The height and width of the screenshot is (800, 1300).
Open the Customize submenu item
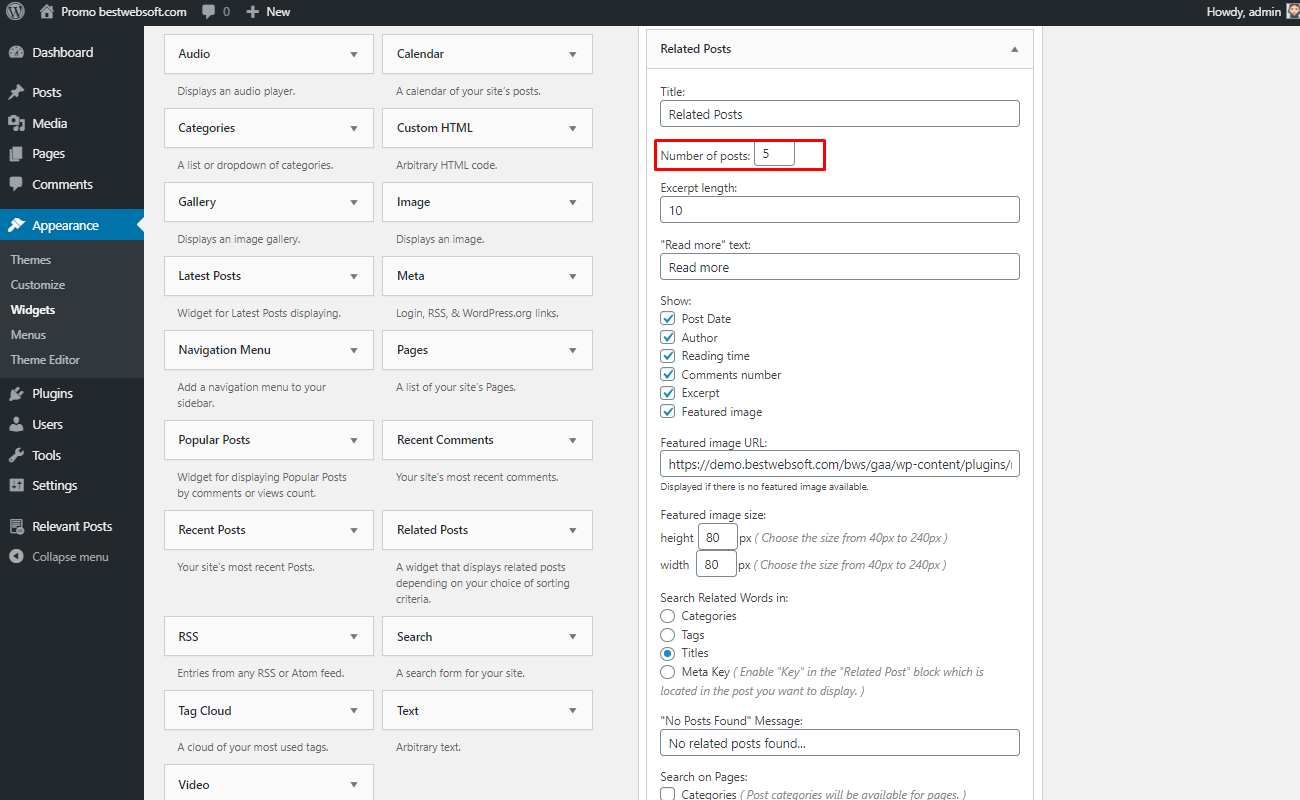coord(38,285)
